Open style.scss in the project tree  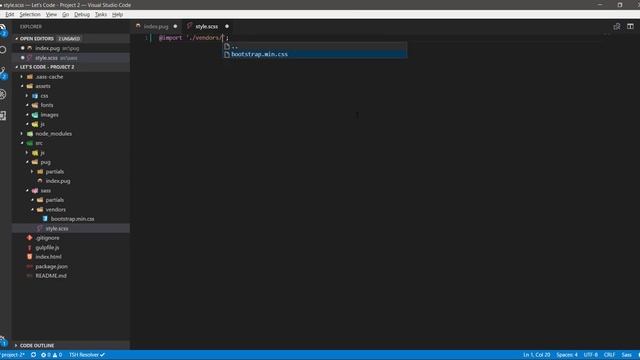pos(71,229)
